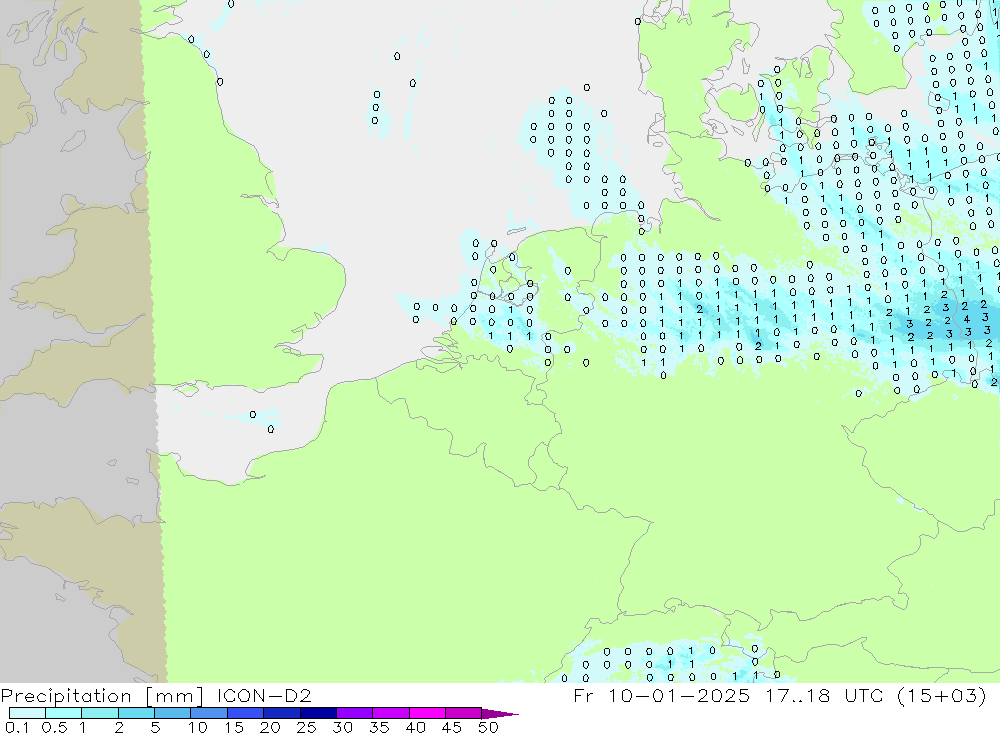Screen dimensions: 1000x733
Task: Click the legend value label '0.1'
Action: [17, 727]
